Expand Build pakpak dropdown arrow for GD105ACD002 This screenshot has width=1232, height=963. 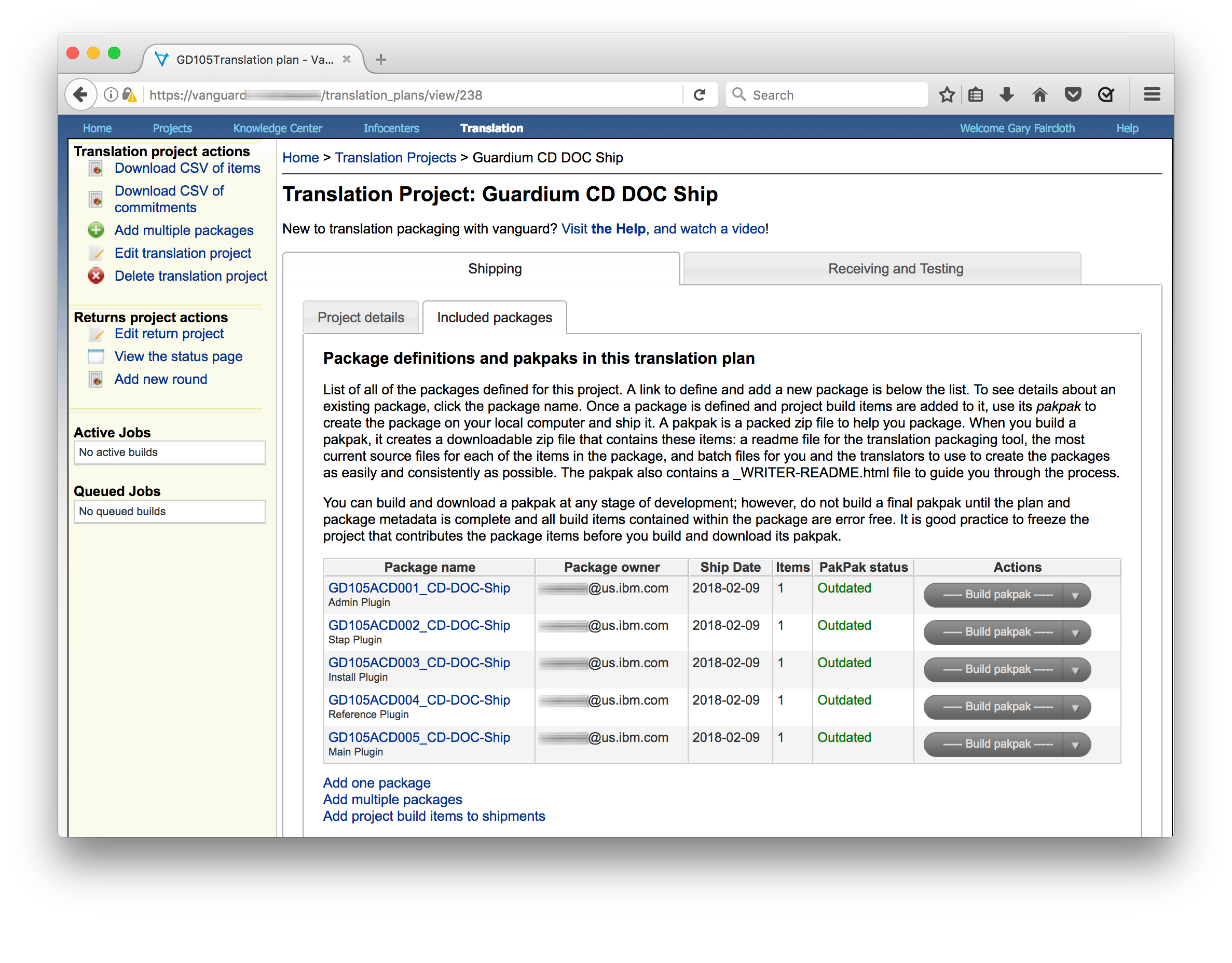point(1075,632)
